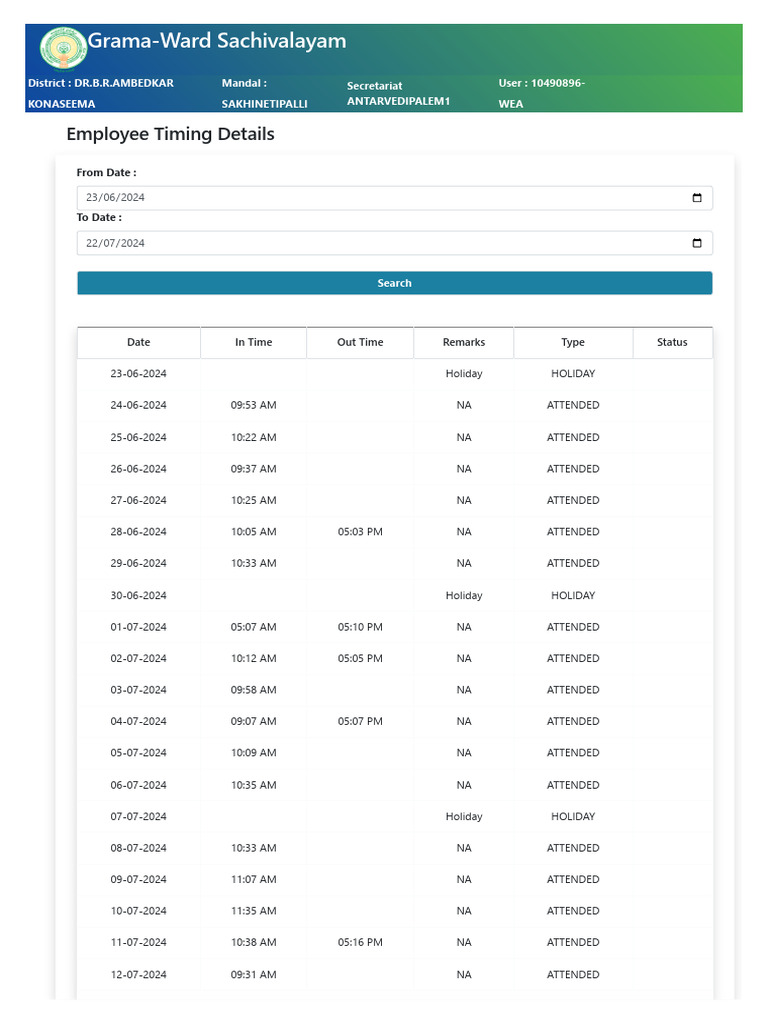
Task: Click HOLIDAY type in 23-06-2024 row
Action: coord(573,374)
